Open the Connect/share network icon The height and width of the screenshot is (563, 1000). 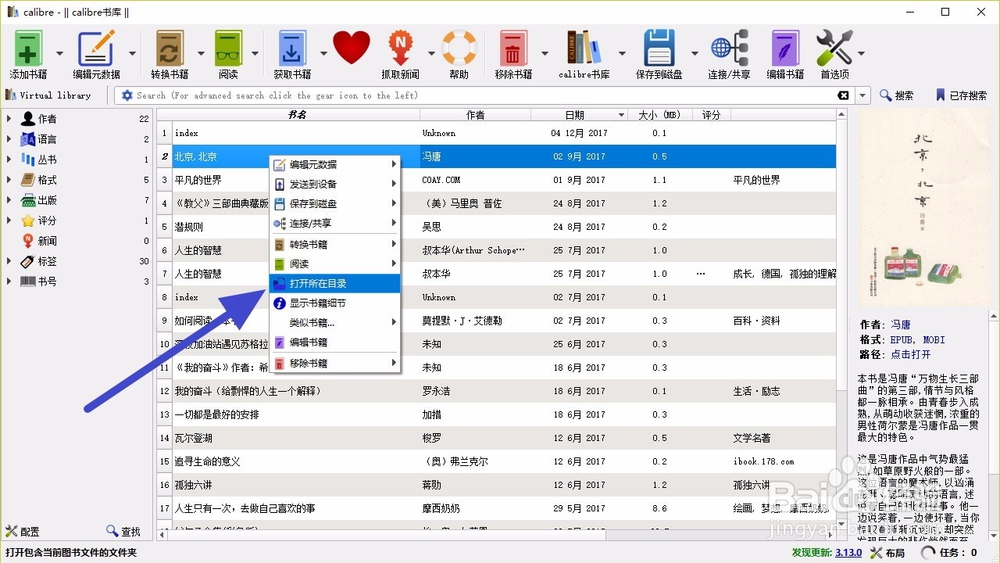point(729,48)
